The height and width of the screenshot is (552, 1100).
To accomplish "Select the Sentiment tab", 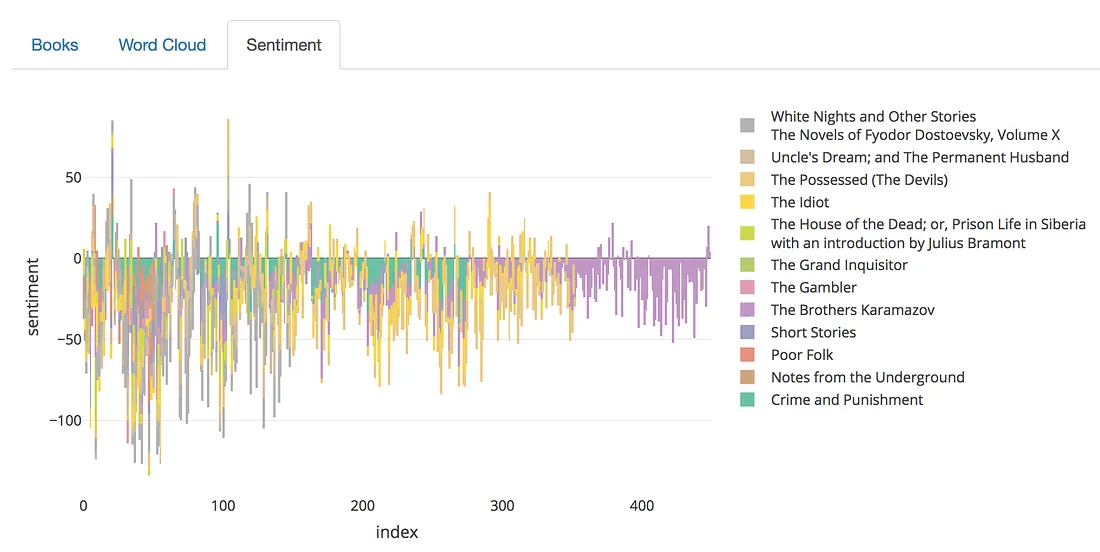I will (283, 45).
